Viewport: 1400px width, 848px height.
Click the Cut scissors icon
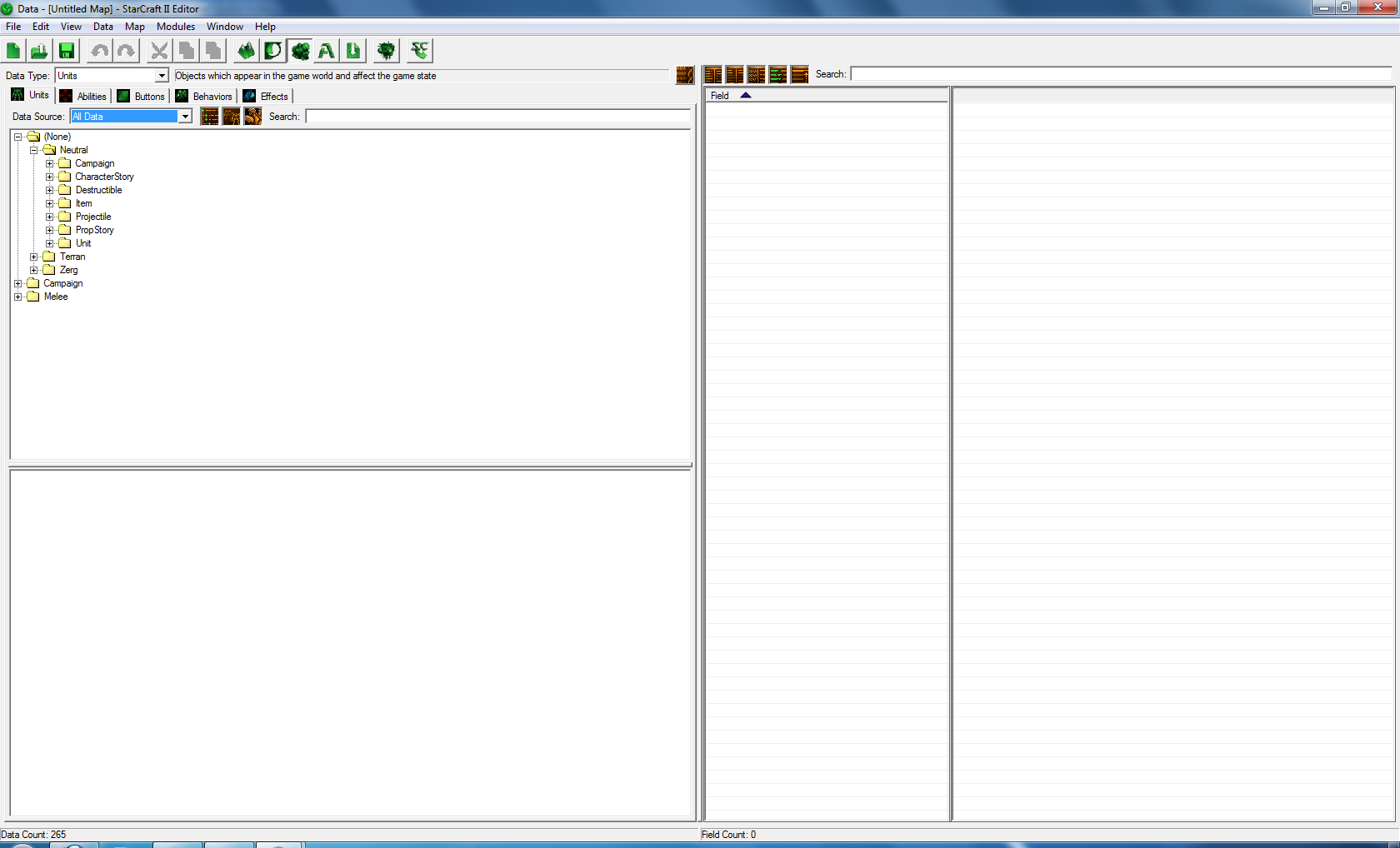pyautogui.click(x=159, y=51)
